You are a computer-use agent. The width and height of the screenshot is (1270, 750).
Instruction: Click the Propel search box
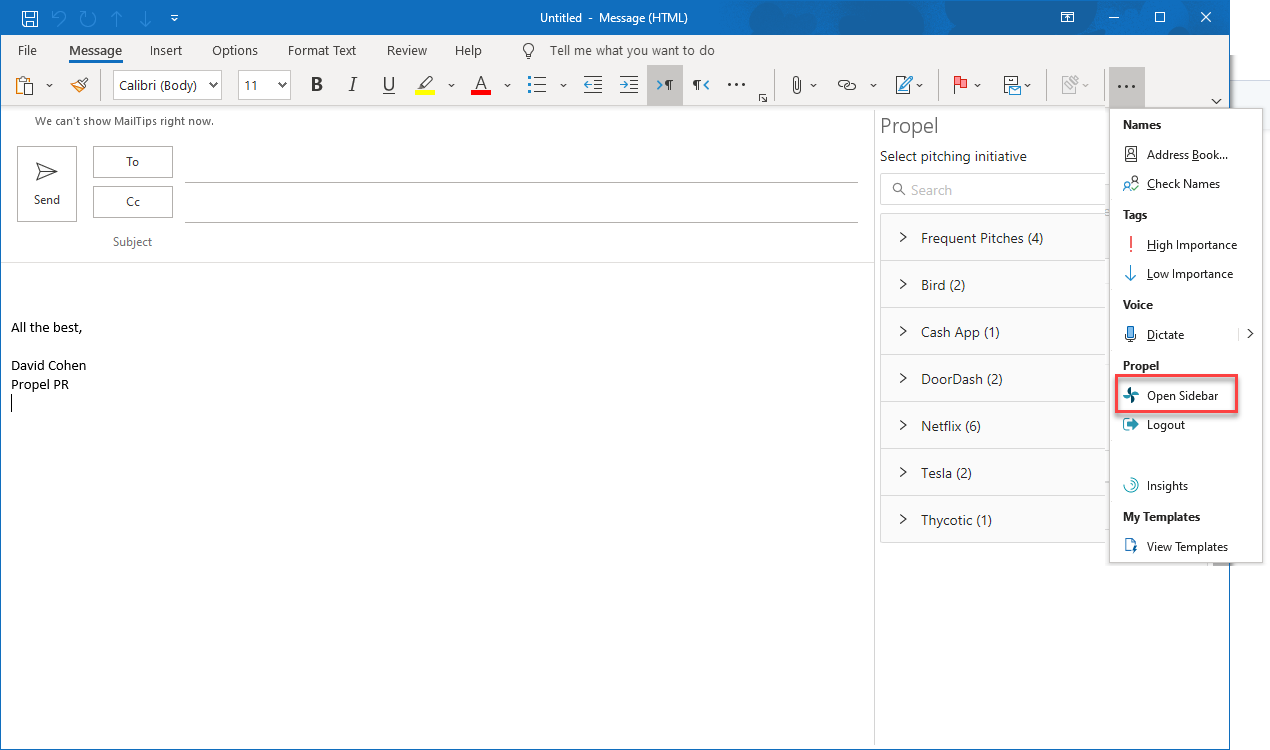pos(993,190)
